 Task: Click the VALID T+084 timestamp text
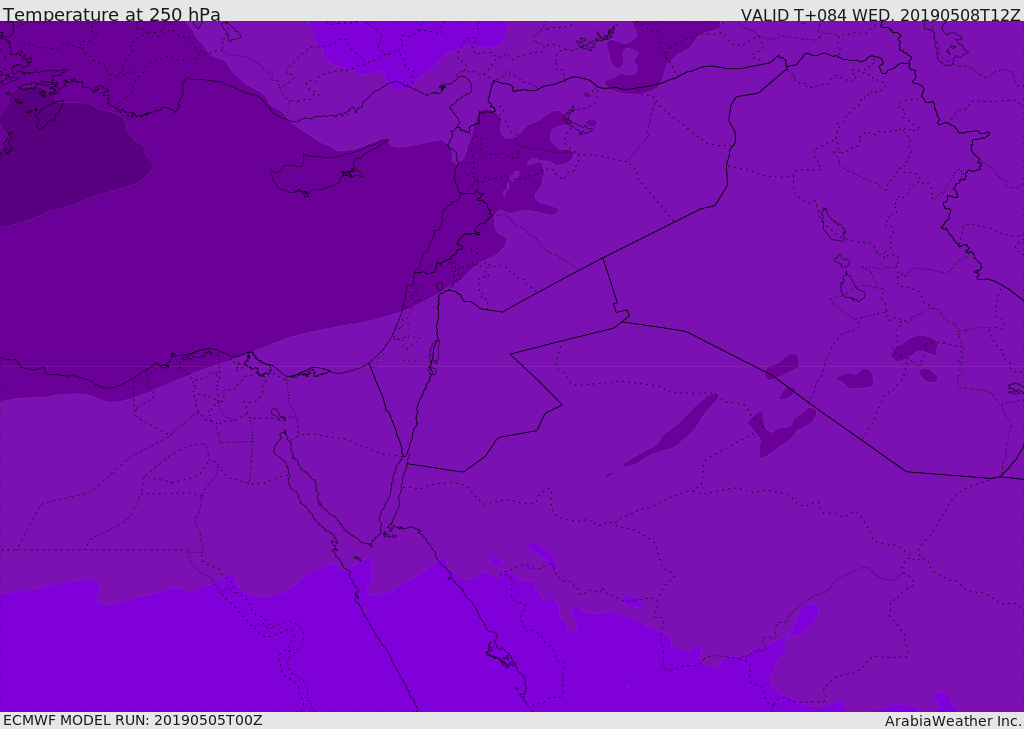880,15
